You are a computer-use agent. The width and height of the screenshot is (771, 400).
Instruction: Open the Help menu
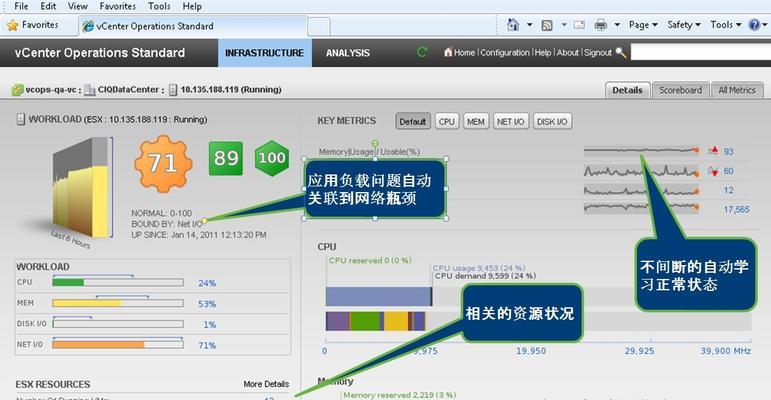(x=192, y=6)
